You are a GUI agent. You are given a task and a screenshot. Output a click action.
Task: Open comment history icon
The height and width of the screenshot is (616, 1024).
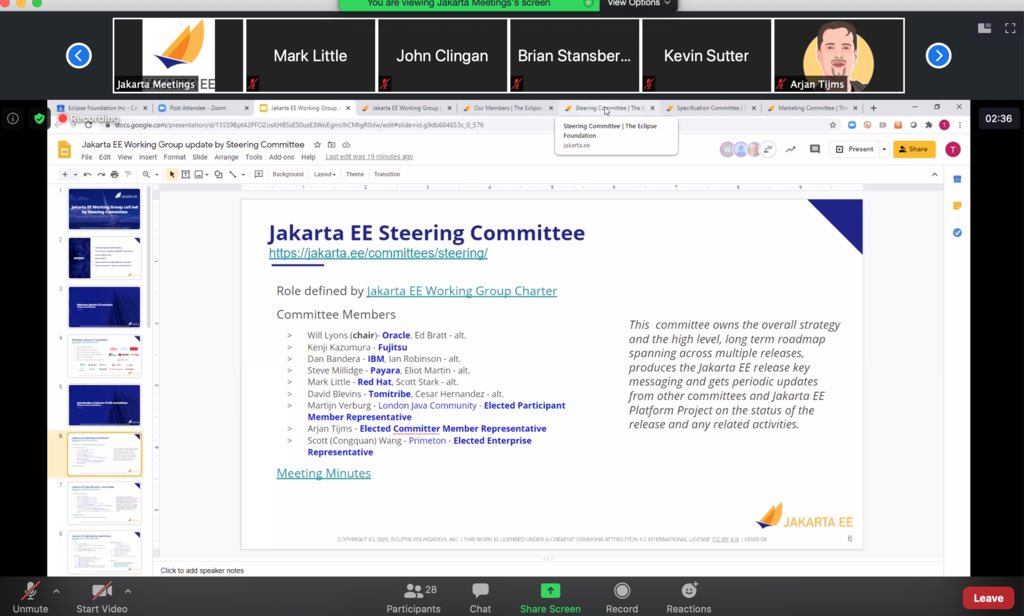click(814, 149)
